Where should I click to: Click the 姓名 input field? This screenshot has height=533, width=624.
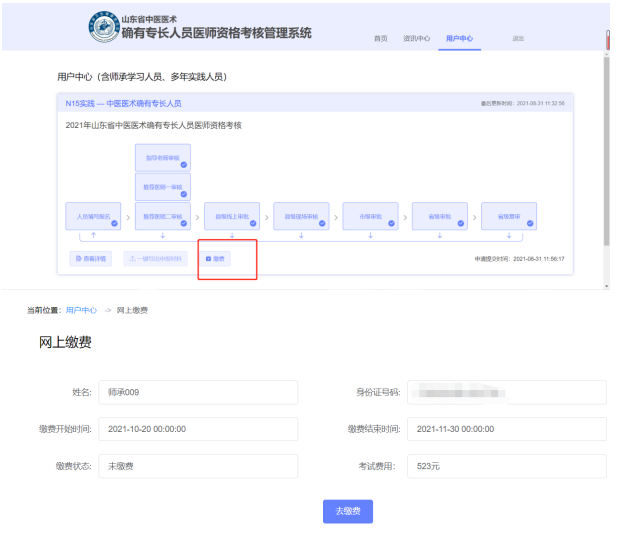tap(199, 392)
